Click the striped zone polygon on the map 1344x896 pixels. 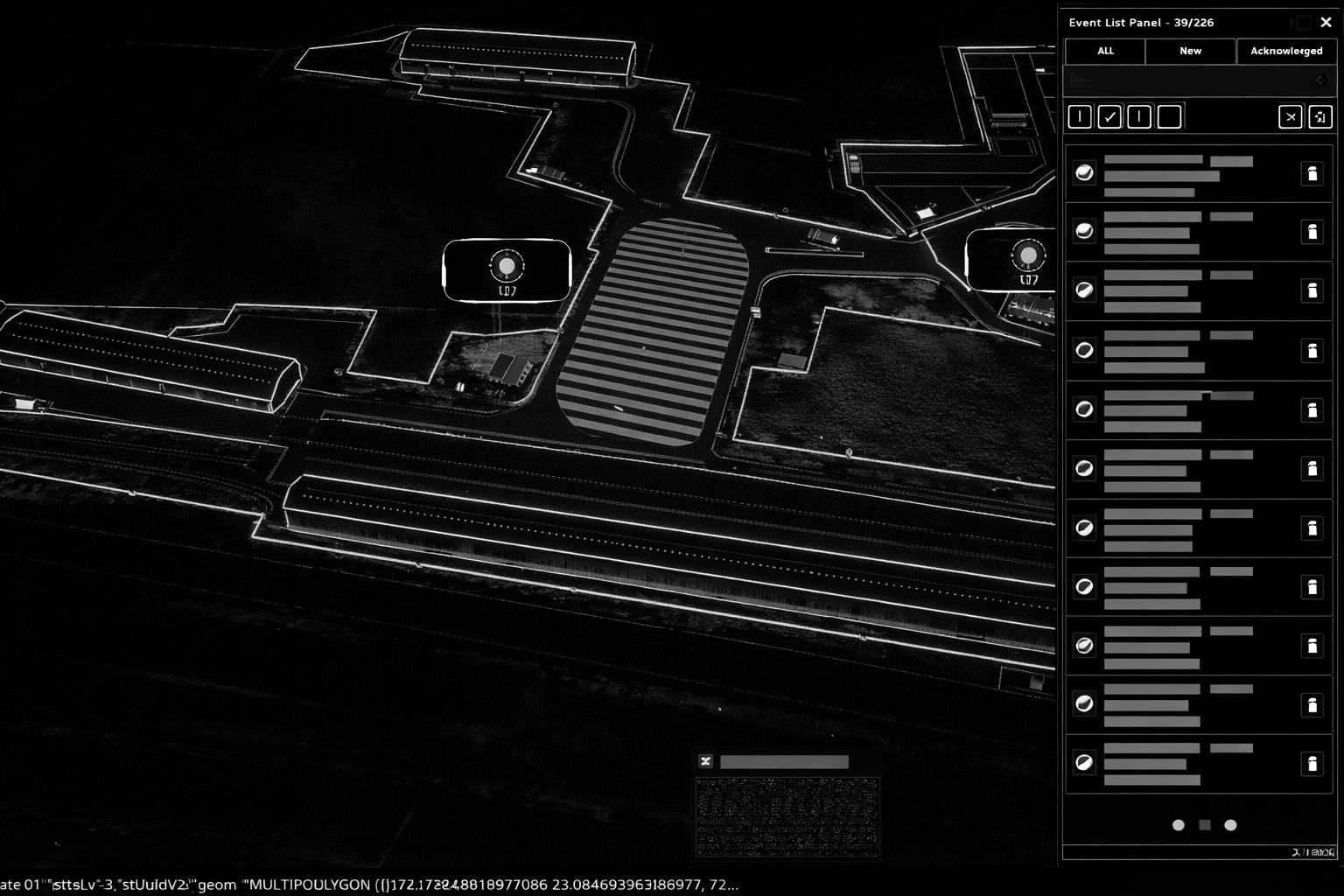coord(653,332)
